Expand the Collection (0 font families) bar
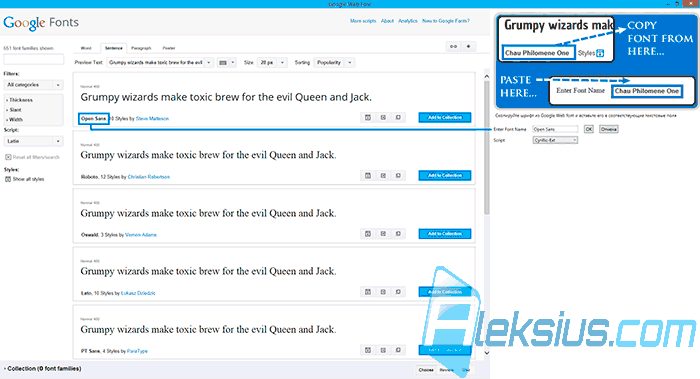The height and width of the screenshot is (379, 700). click(x=43, y=369)
